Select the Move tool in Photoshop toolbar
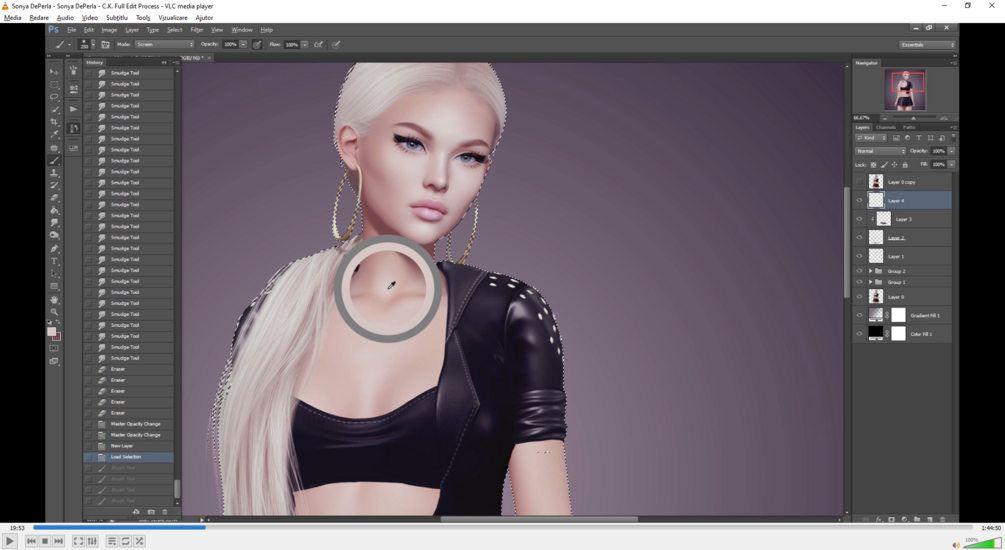The width and height of the screenshot is (1005, 550). 54,72
